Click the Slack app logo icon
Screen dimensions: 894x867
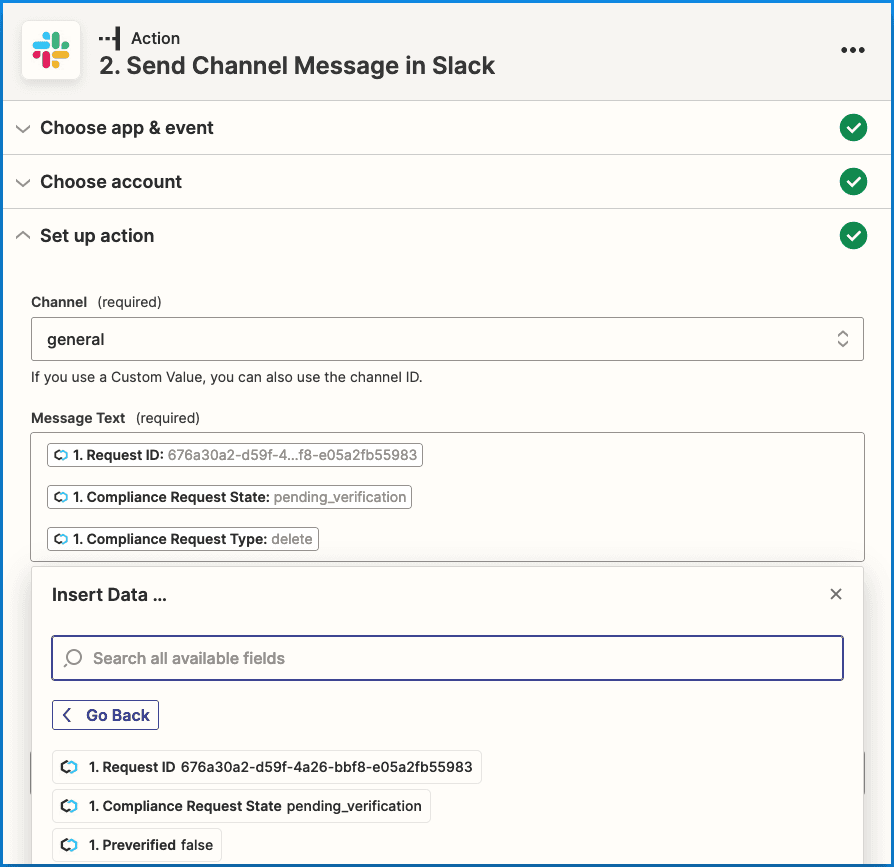[51, 50]
